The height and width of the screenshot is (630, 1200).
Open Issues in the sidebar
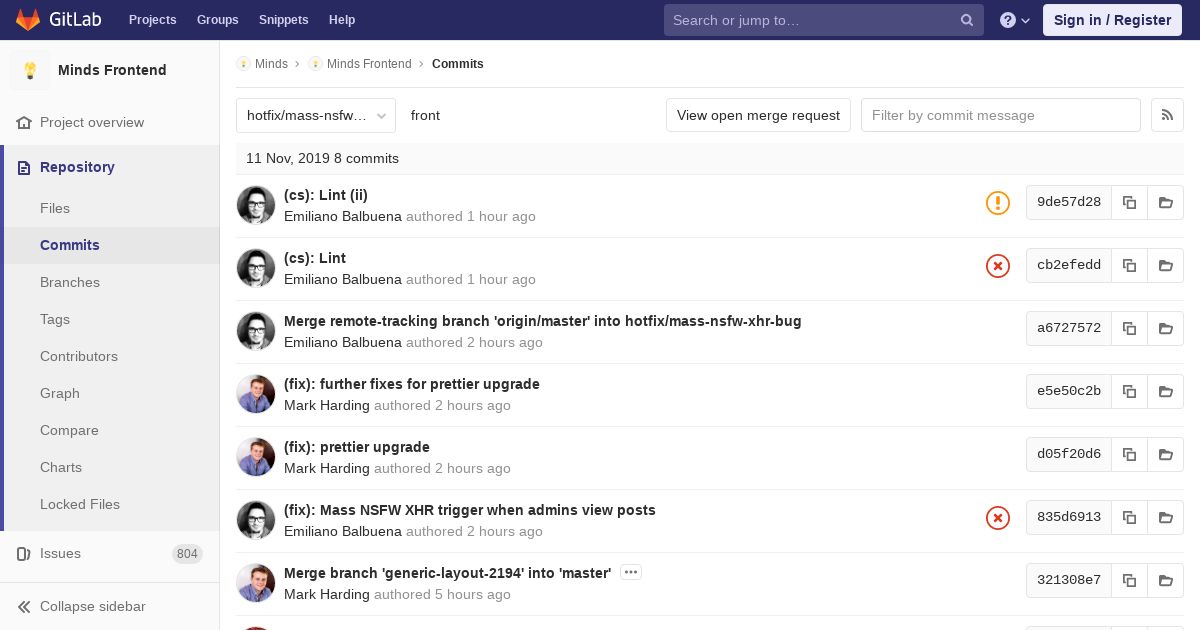tap(60, 553)
